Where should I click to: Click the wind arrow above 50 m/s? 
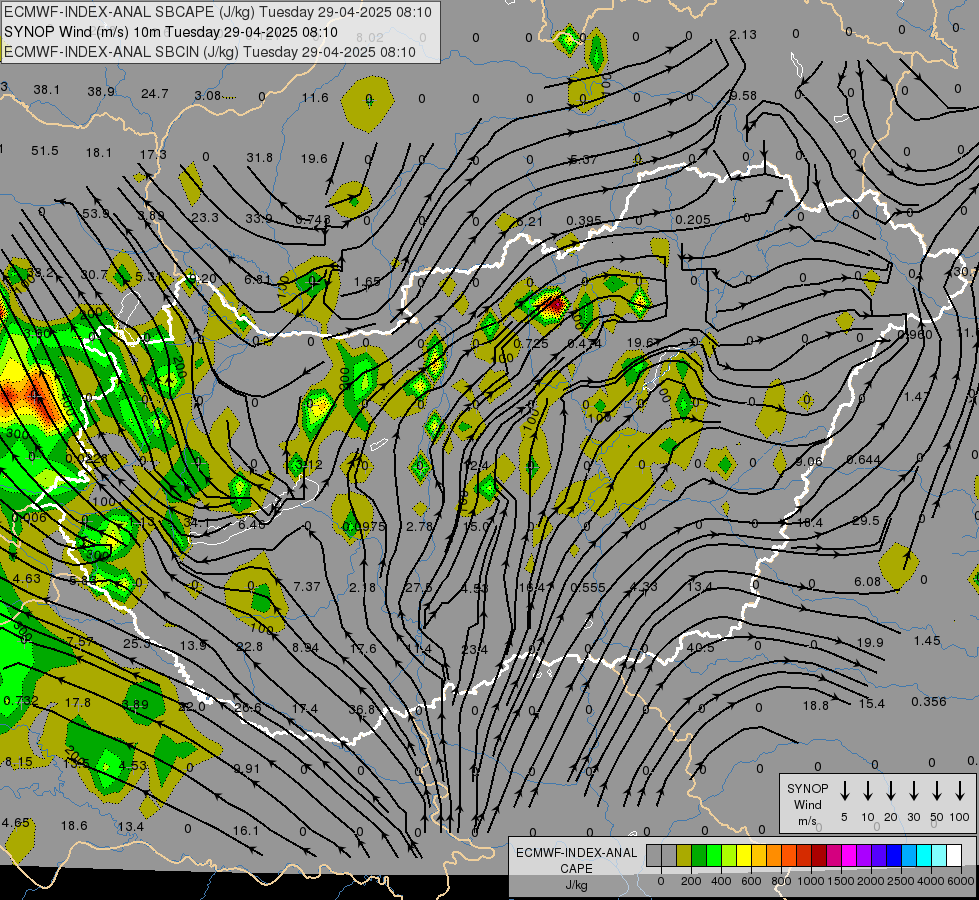(x=937, y=791)
